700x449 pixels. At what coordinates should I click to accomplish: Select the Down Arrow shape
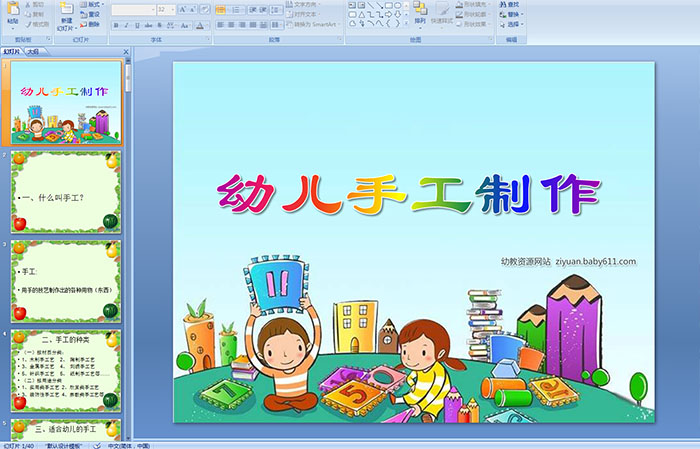click(398, 15)
